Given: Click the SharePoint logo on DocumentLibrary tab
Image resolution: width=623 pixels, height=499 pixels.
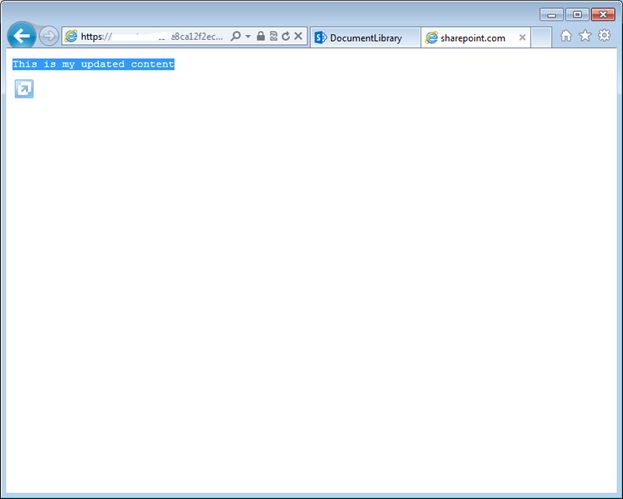Looking at the screenshot, I should click(320, 38).
